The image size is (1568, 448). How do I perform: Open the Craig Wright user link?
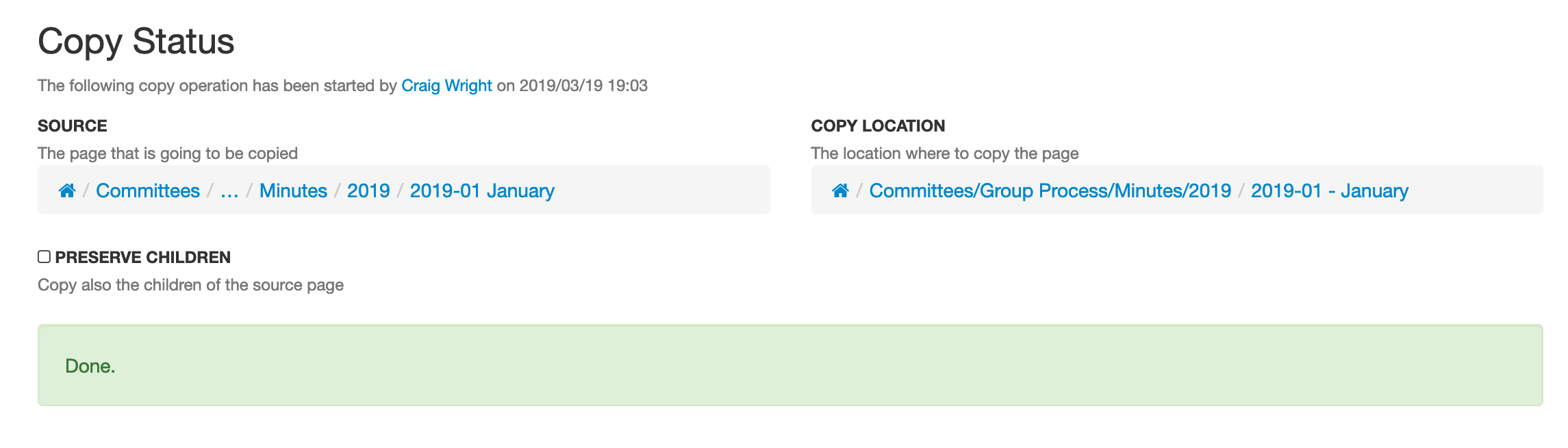tap(446, 86)
